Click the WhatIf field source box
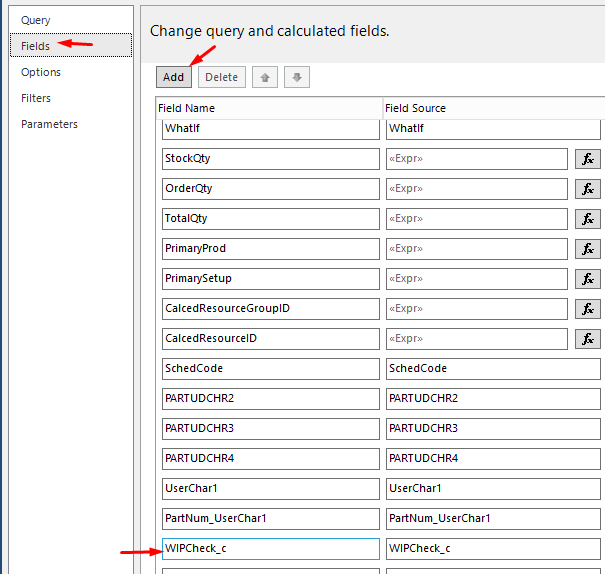The height and width of the screenshot is (574, 605). 493,129
